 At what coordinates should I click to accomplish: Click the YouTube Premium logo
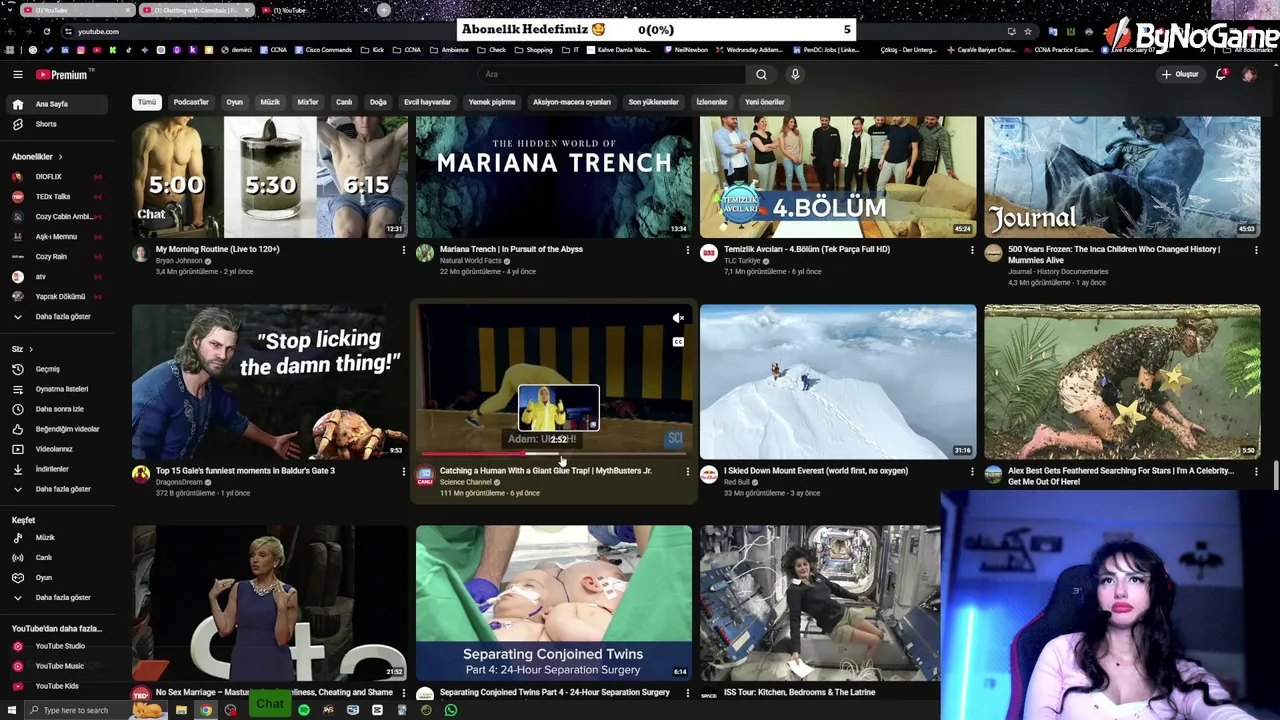pos(63,74)
